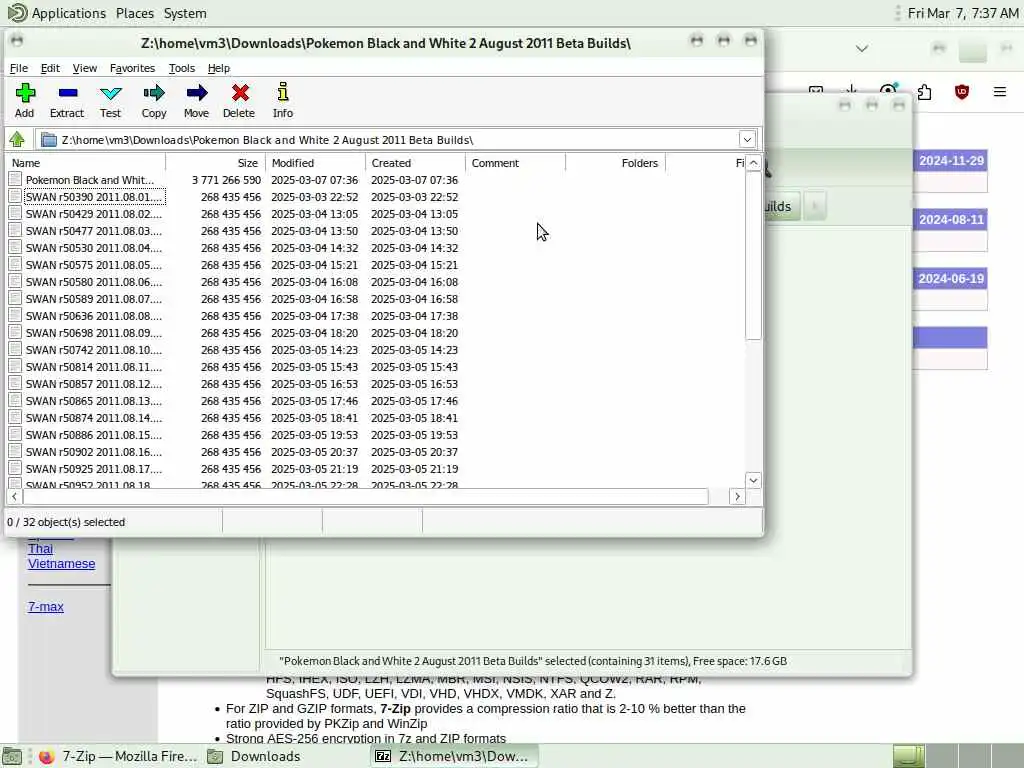Click the Extract toolbar icon

pyautogui.click(x=67, y=93)
